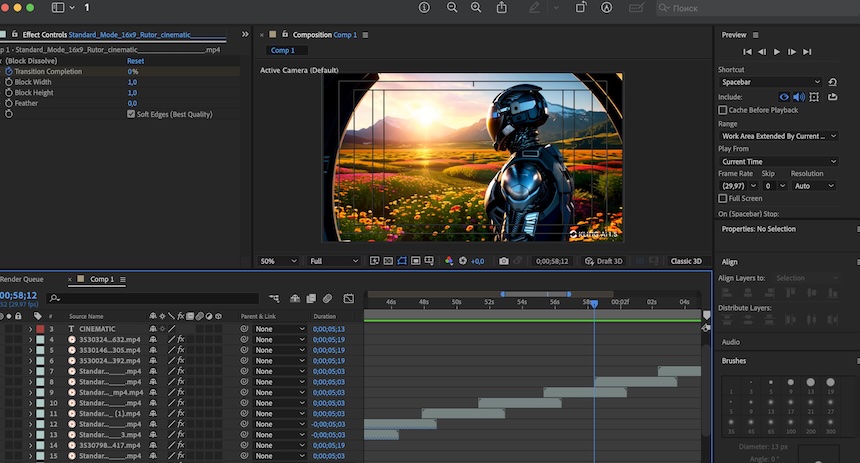Open the Play From Current Time dropdown
The width and height of the screenshot is (860, 463).
point(778,161)
